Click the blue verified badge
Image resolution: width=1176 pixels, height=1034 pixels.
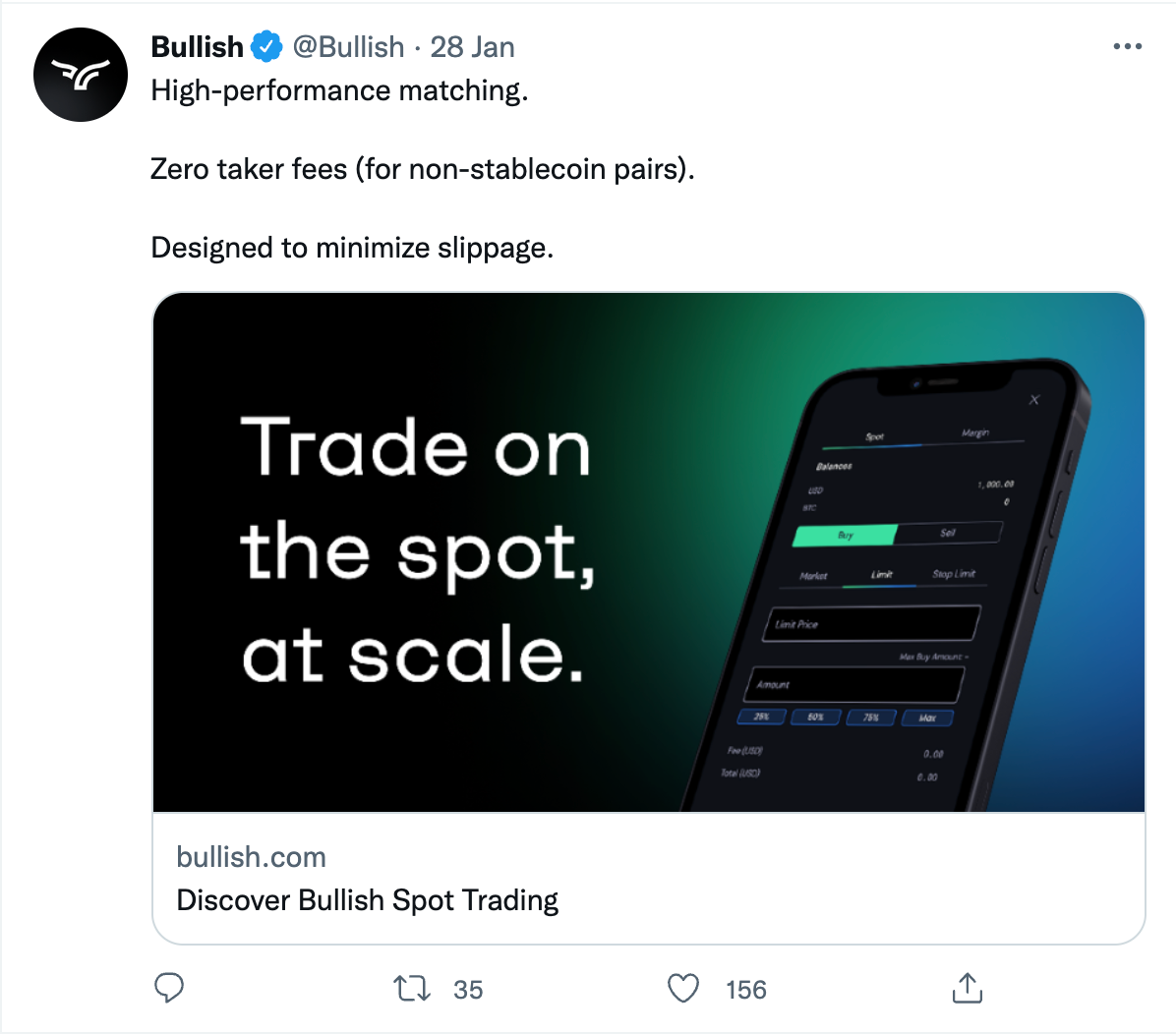pos(266,46)
